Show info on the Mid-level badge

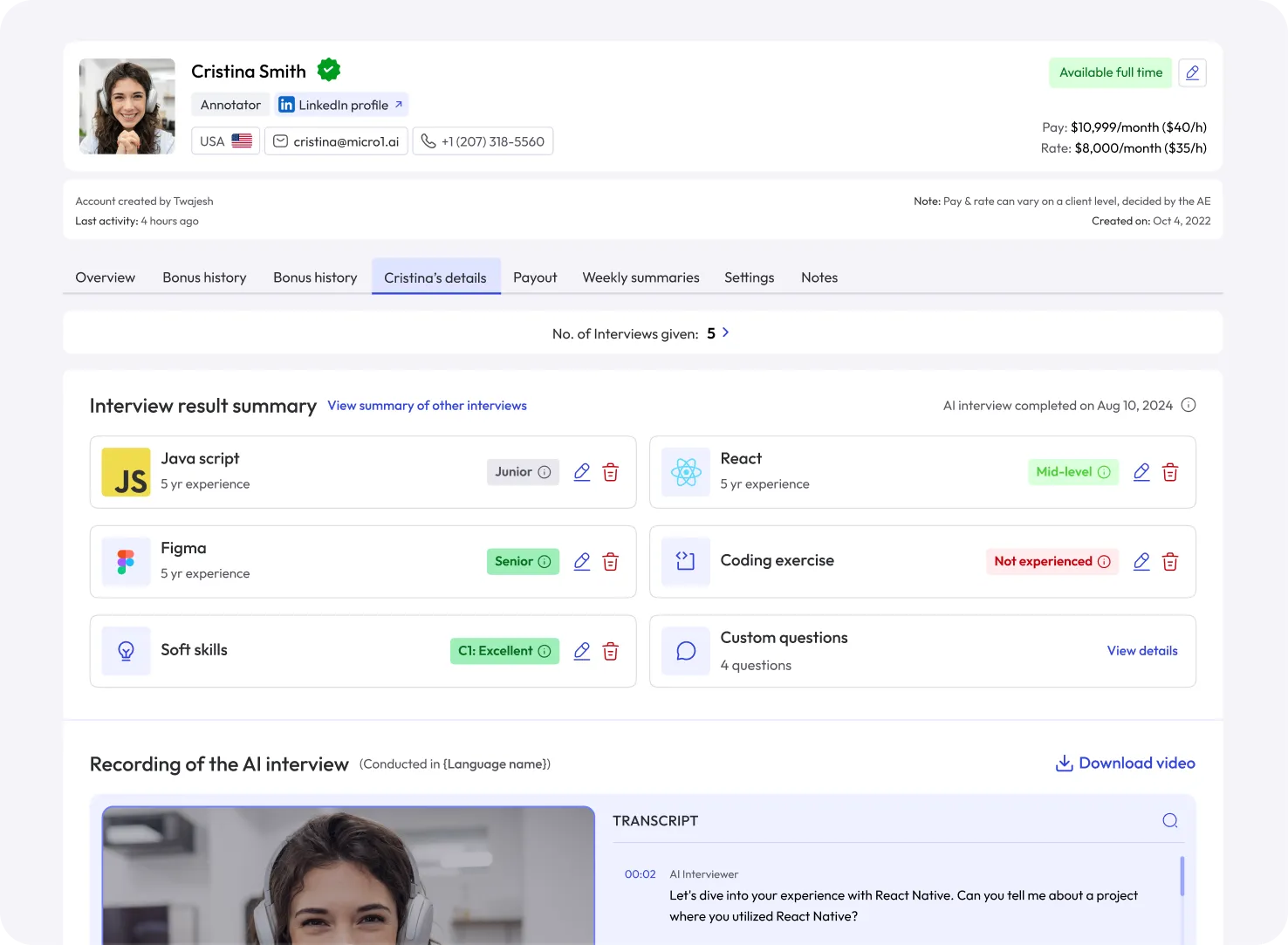coord(1104,472)
